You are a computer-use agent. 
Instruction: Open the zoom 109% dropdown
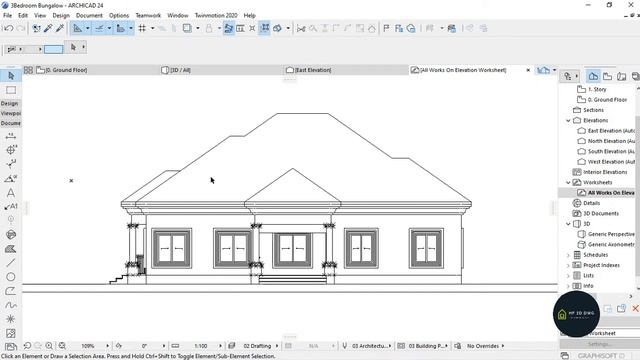pyautogui.click(x=108, y=346)
